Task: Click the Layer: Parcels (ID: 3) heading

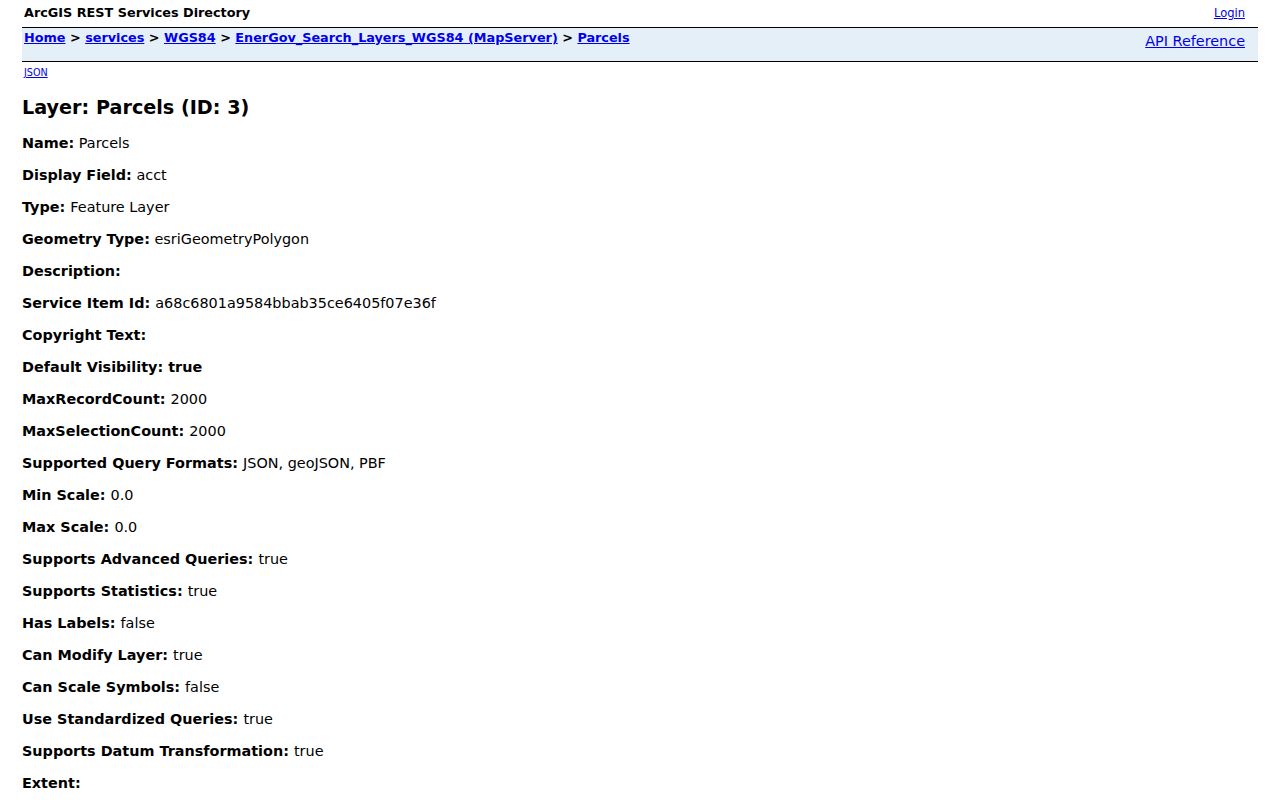Action: 135,107
